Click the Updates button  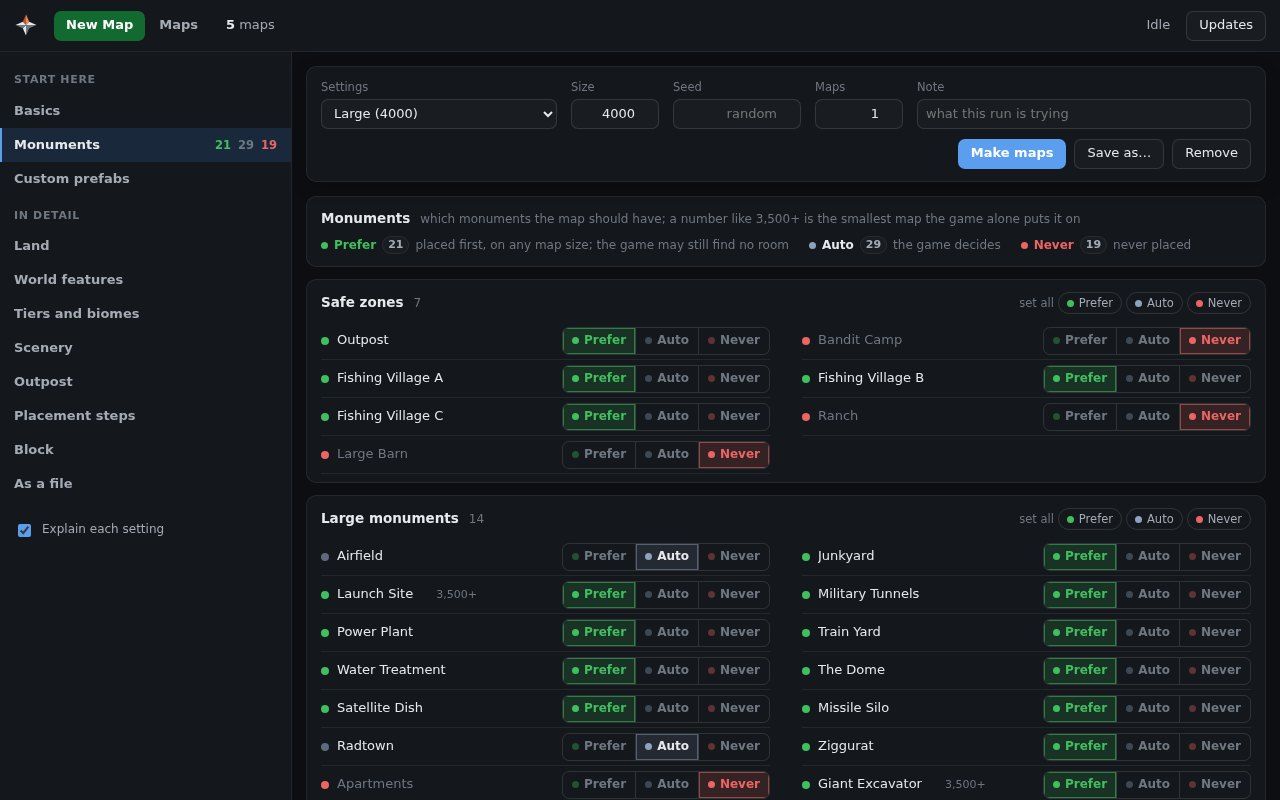[1226, 25]
